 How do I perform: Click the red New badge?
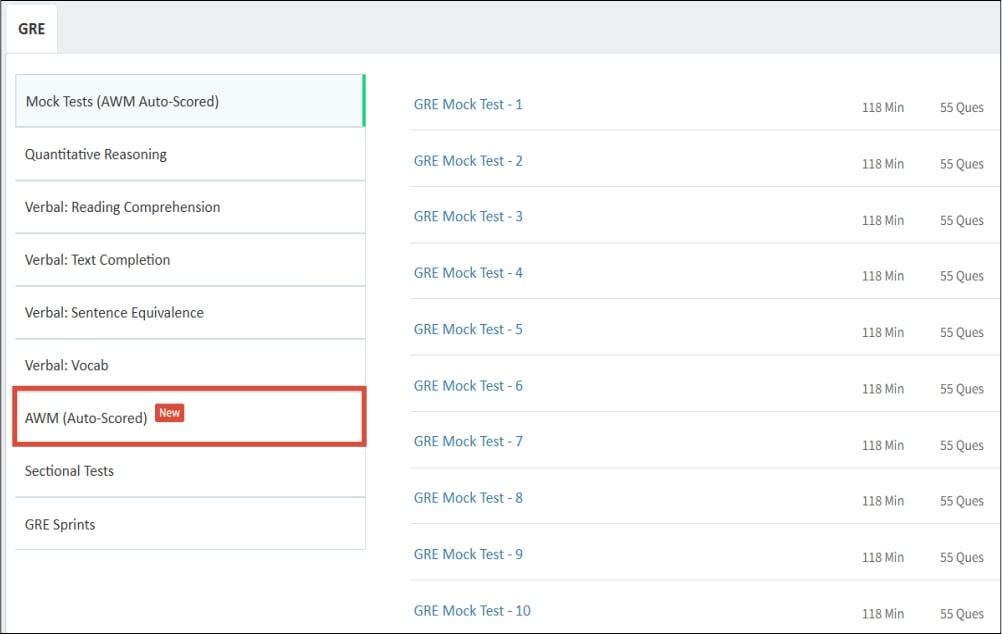point(170,414)
